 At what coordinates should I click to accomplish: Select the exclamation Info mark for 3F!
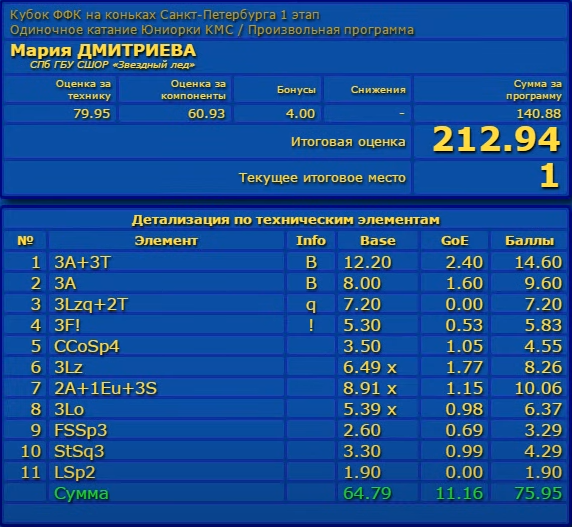coord(311,325)
